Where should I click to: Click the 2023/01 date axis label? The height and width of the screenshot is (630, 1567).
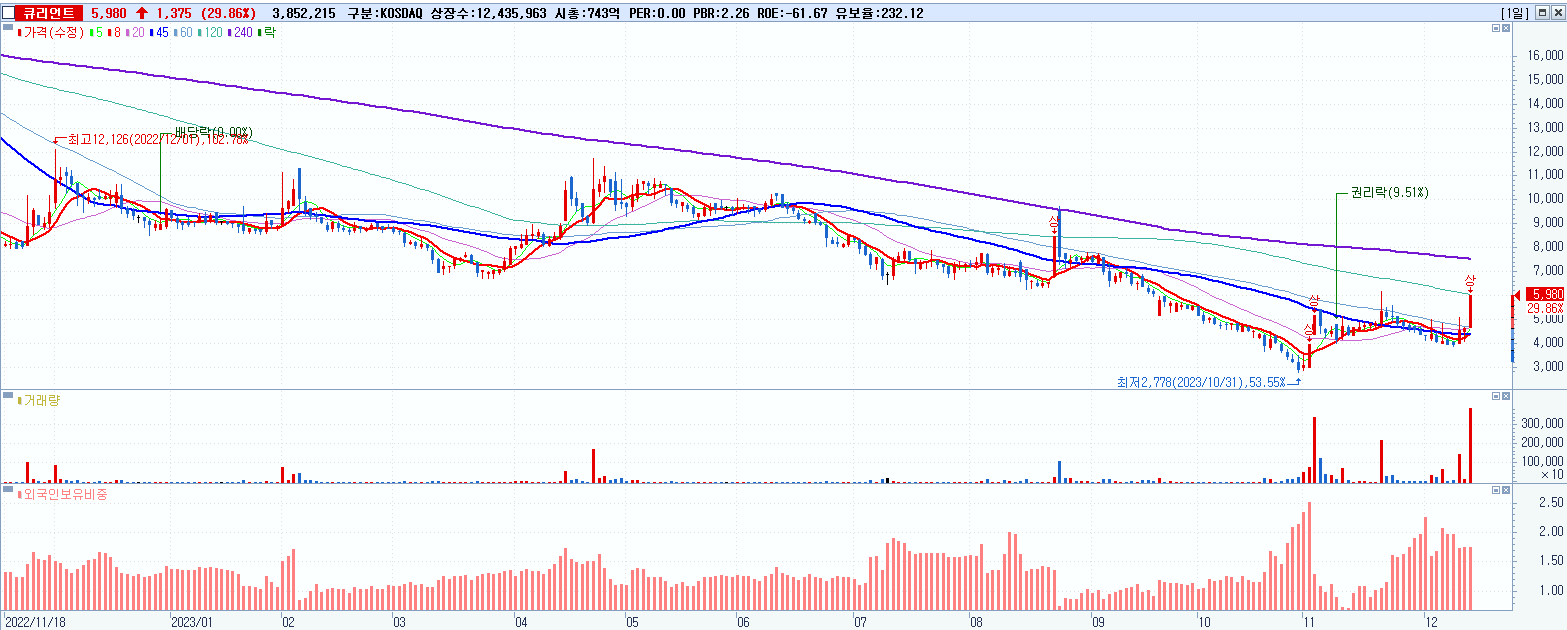pyautogui.click(x=193, y=620)
